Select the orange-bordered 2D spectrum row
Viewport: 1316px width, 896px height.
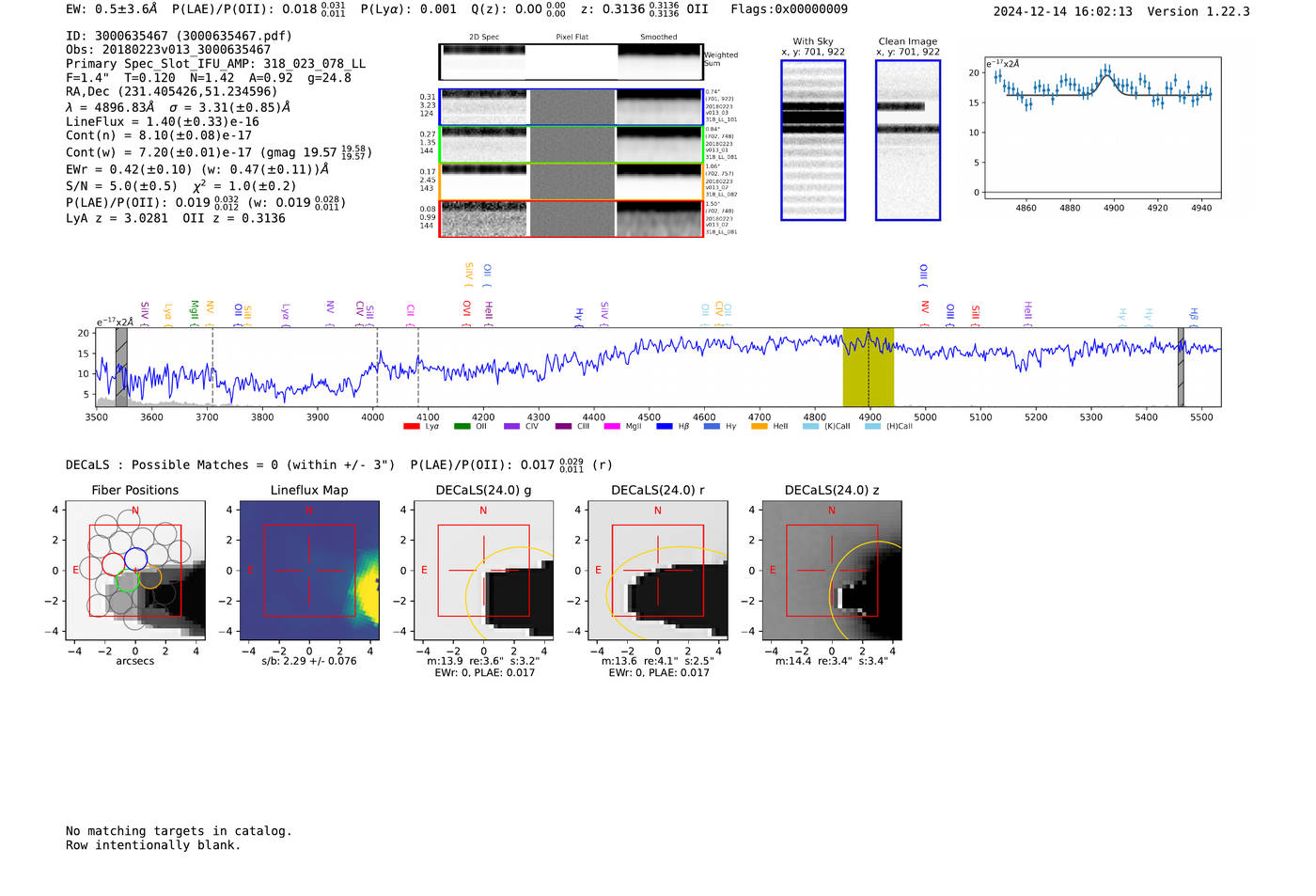572,181
